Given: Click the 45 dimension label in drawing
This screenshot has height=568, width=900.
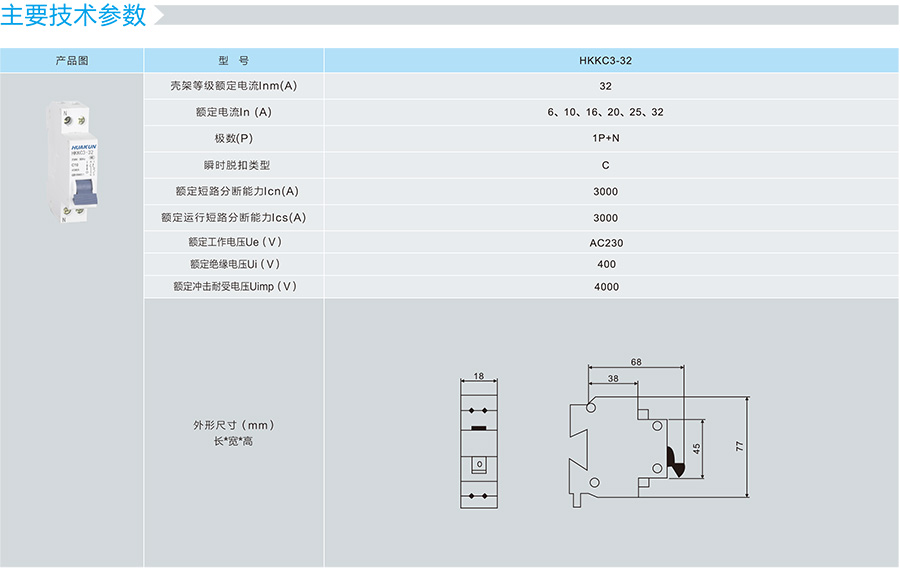Looking at the screenshot, I should point(696,449).
